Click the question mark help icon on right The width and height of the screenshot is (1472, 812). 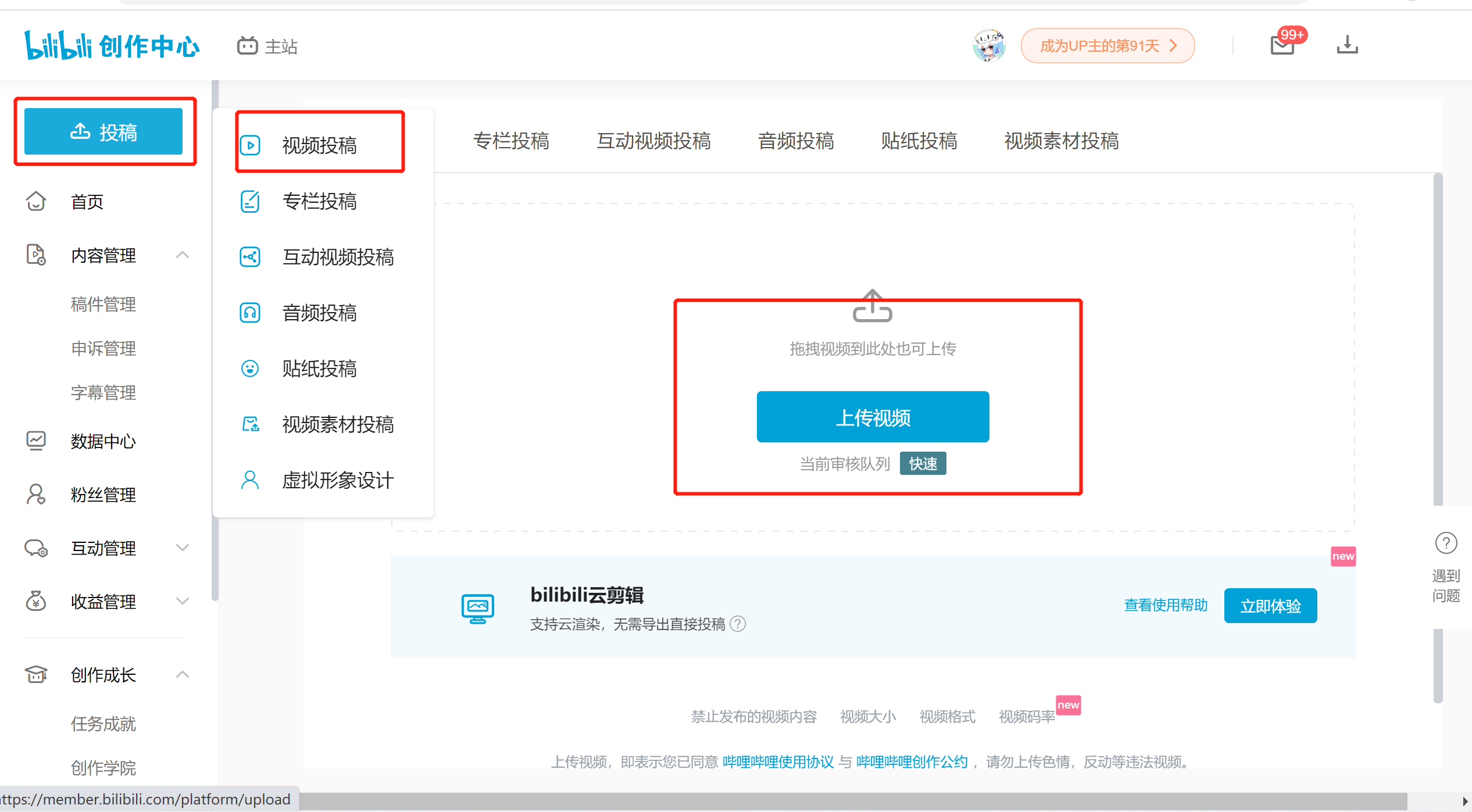coord(1446,542)
